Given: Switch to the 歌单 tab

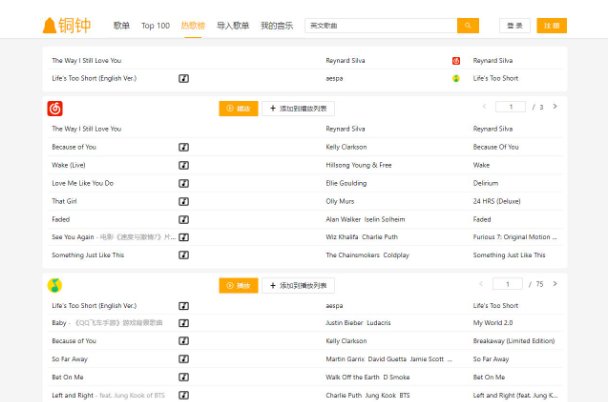Looking at the screenshot, I should (121, 25).
